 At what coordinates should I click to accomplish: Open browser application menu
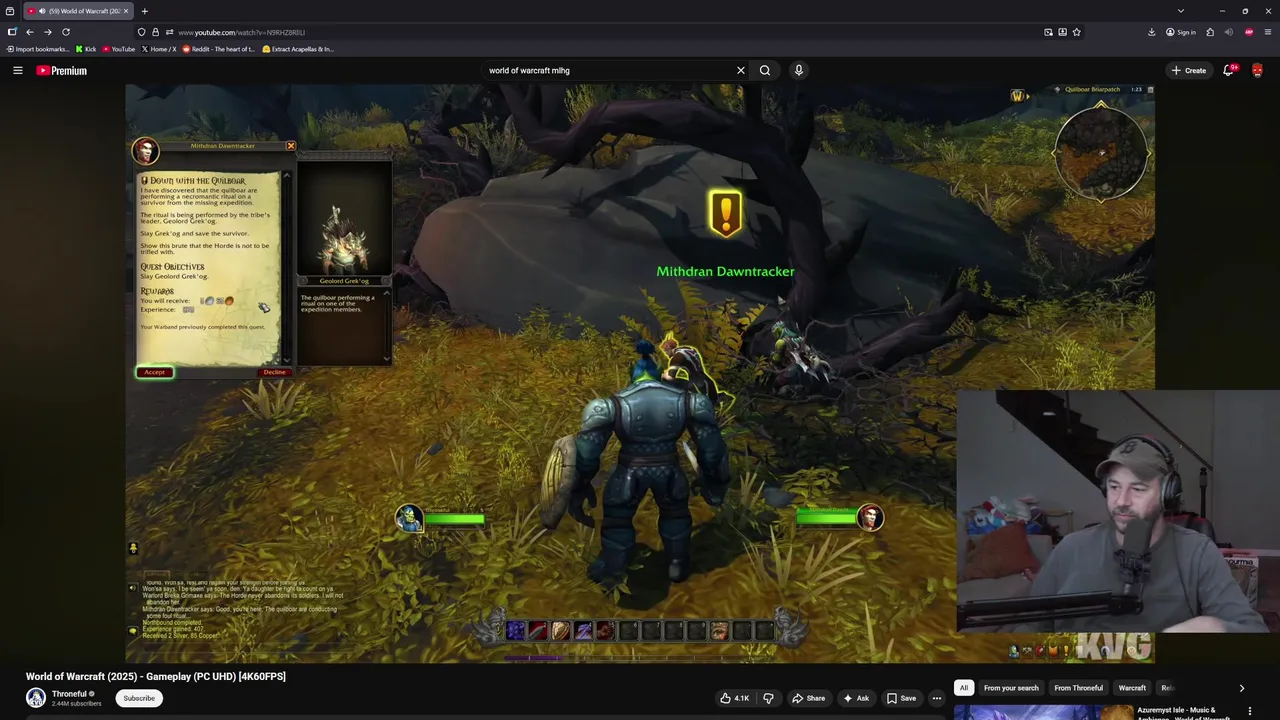1268,32
